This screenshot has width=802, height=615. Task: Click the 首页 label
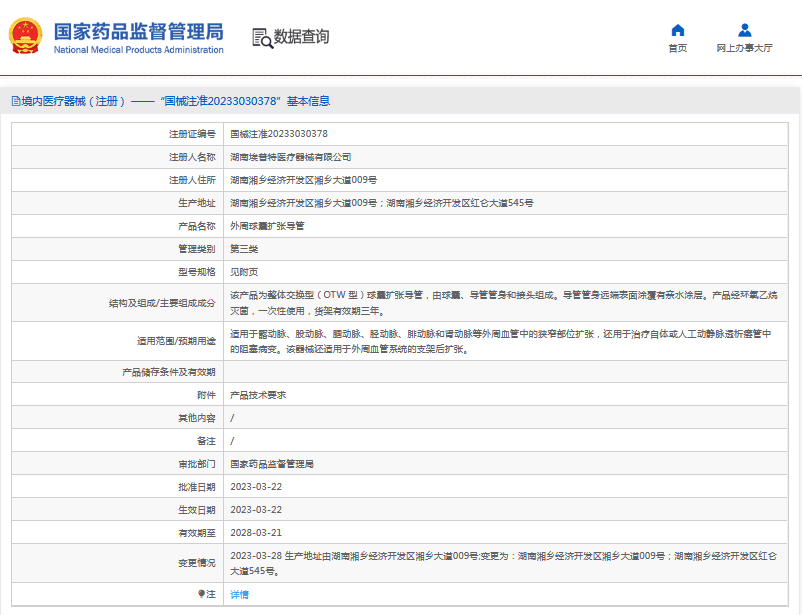678,48
